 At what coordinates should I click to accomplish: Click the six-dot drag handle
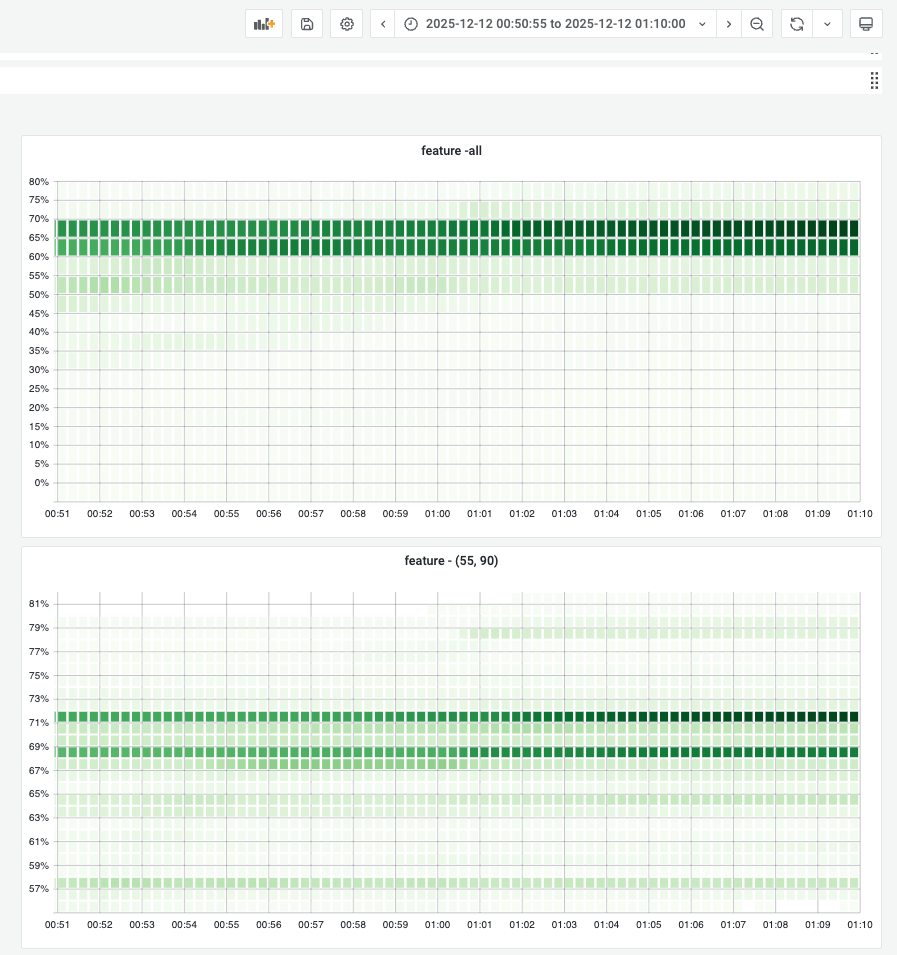[874, 81]
